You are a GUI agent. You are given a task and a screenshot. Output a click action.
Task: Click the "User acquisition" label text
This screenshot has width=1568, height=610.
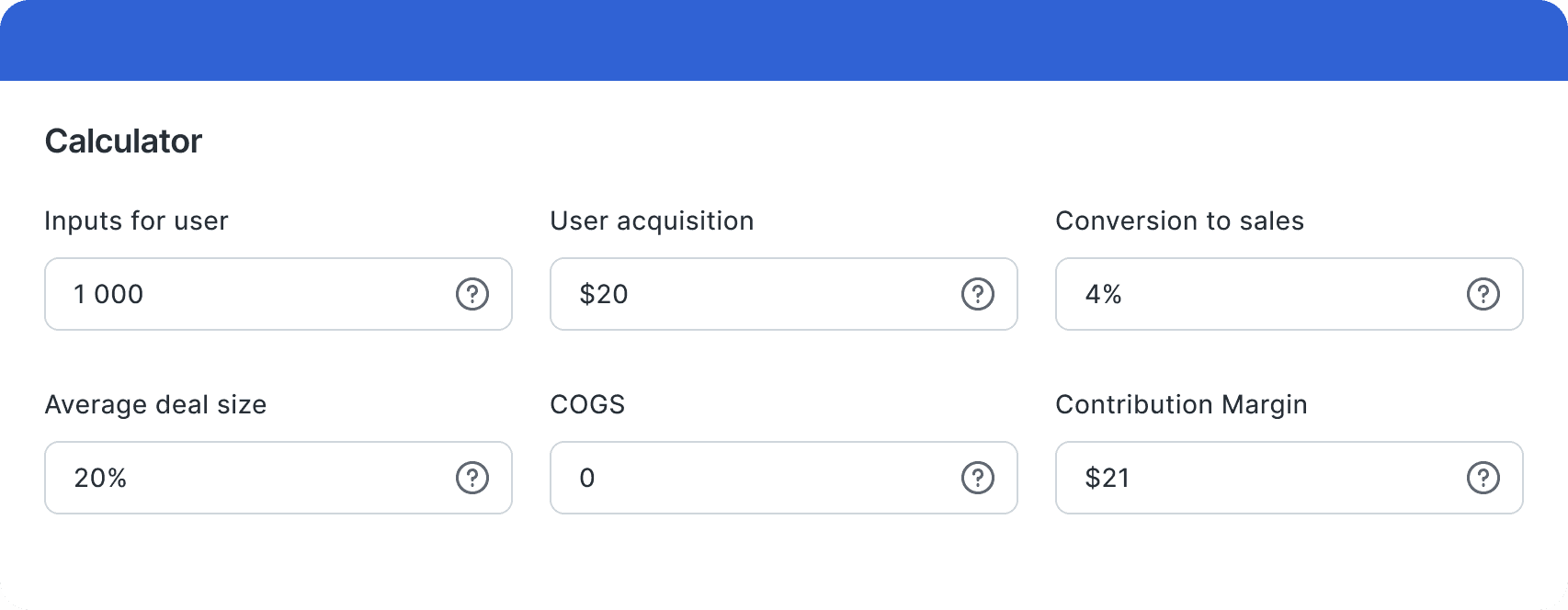click(x=652, y=221)
